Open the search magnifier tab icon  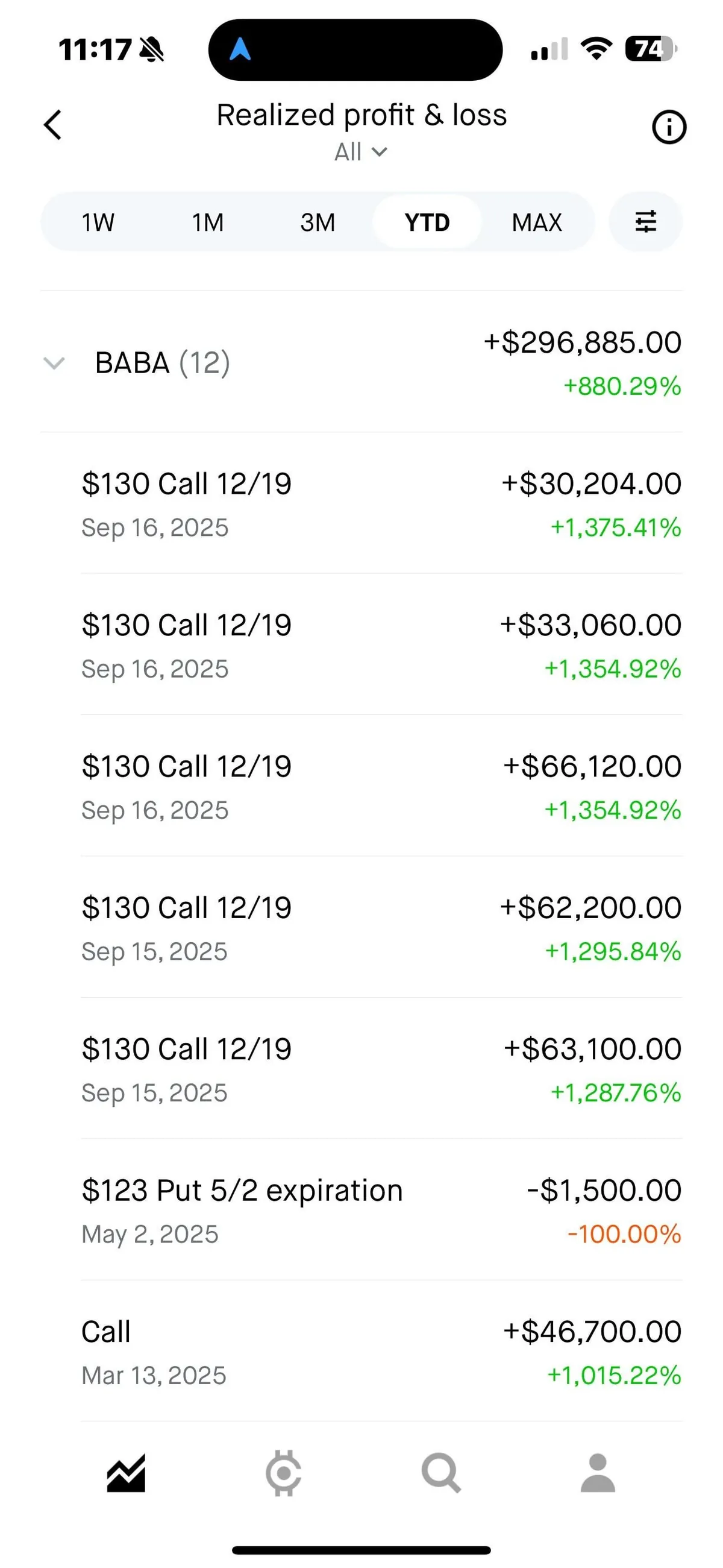(440, 1473)
